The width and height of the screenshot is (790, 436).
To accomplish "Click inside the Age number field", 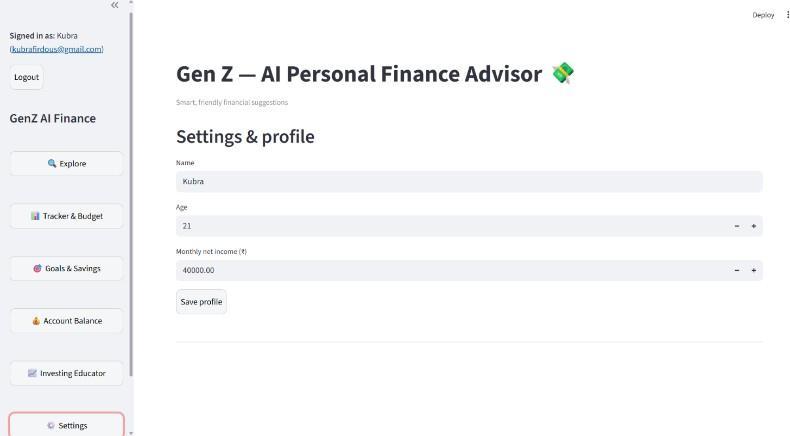I will coord(450,226).
